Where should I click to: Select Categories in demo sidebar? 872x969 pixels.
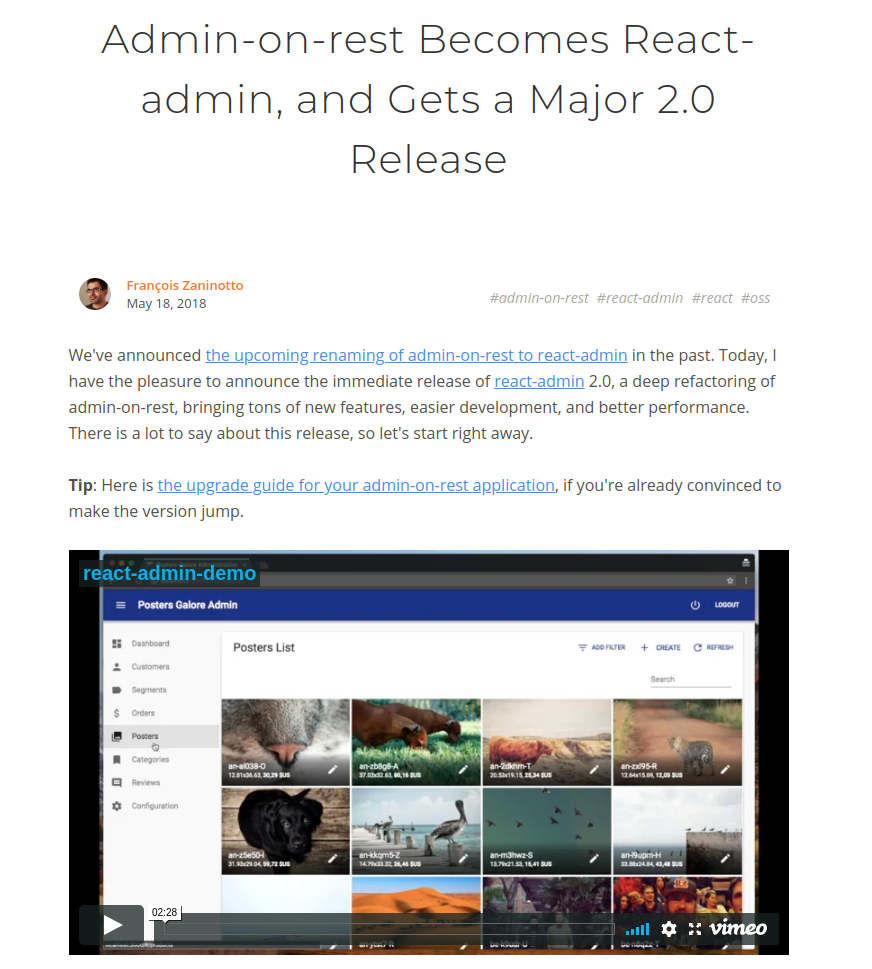pyautogui.click(x=150, y=760)
